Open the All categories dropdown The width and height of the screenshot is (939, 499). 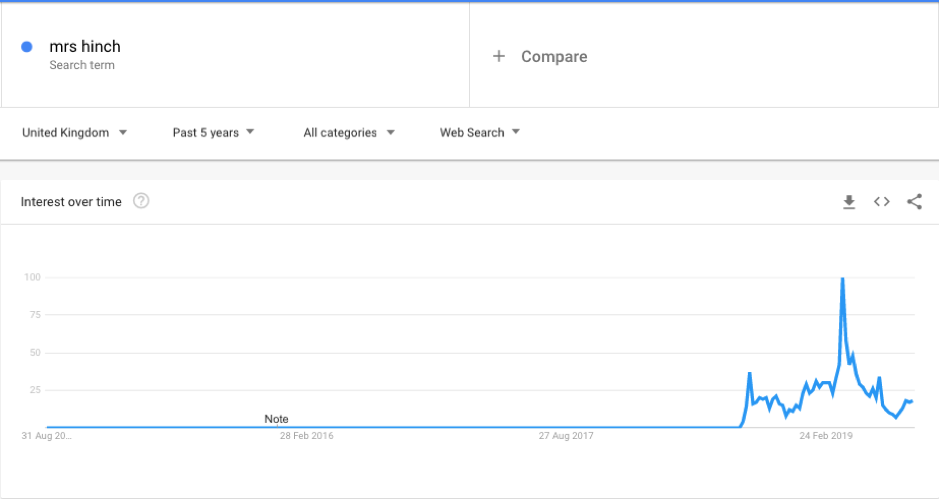(349, 132)
